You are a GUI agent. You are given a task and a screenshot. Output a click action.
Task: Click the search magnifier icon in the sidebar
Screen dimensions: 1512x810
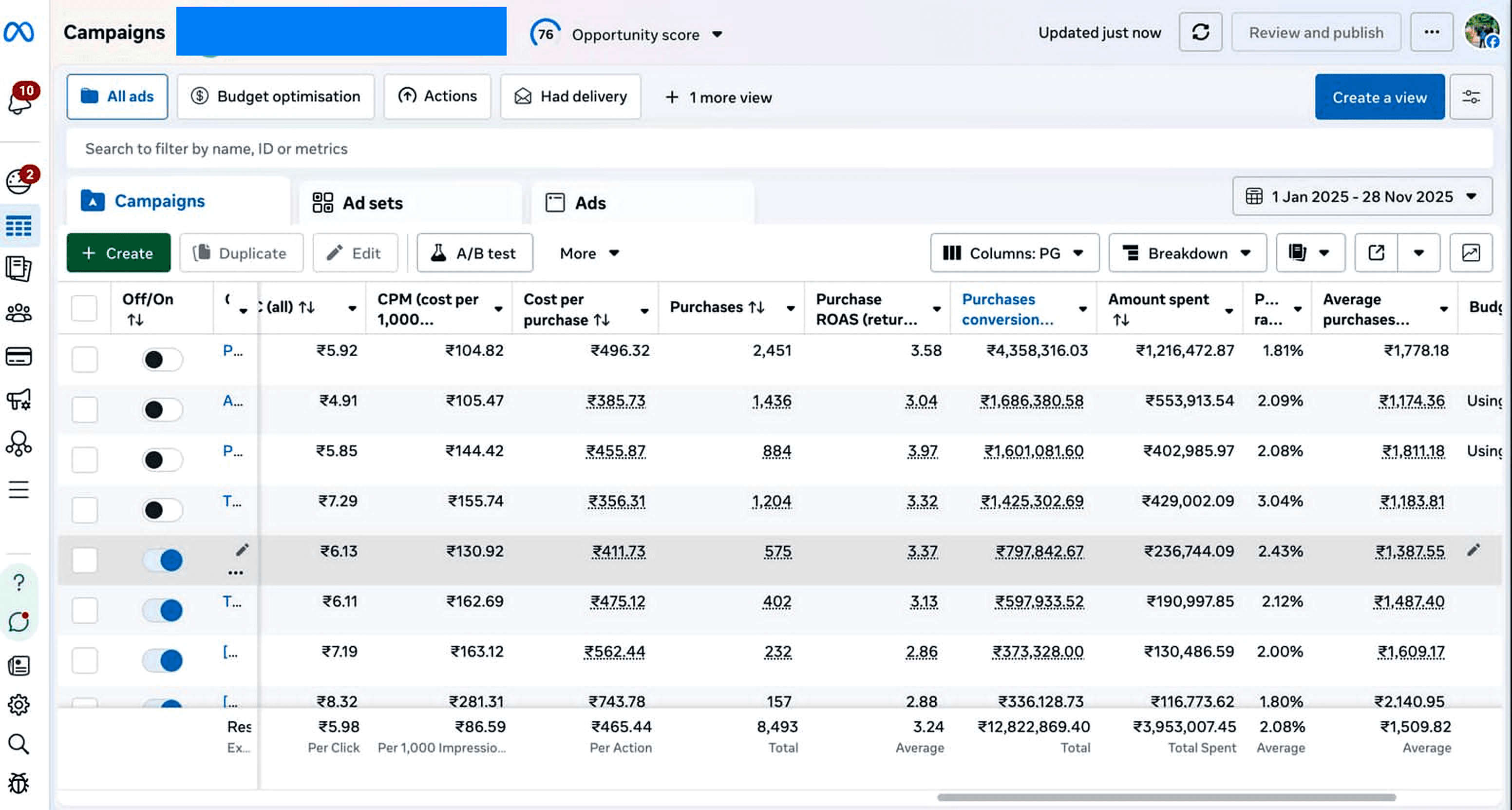point(19,744)
